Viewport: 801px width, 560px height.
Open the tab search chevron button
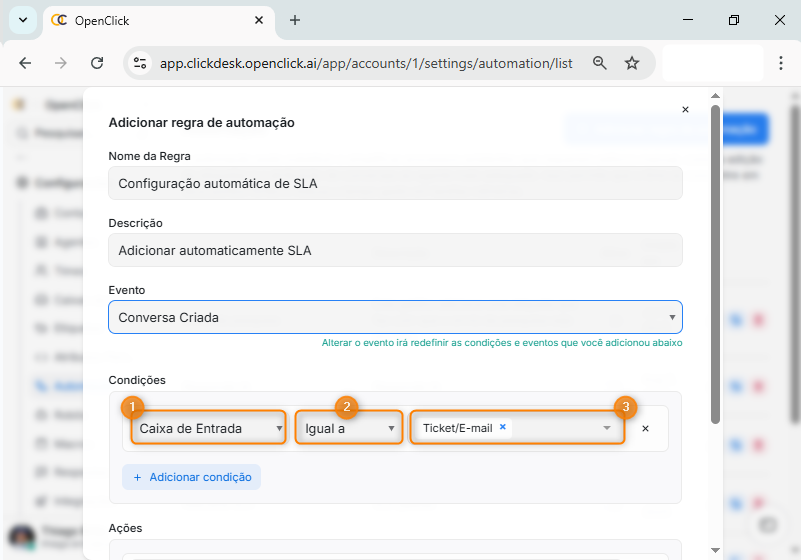click(21, 20)
